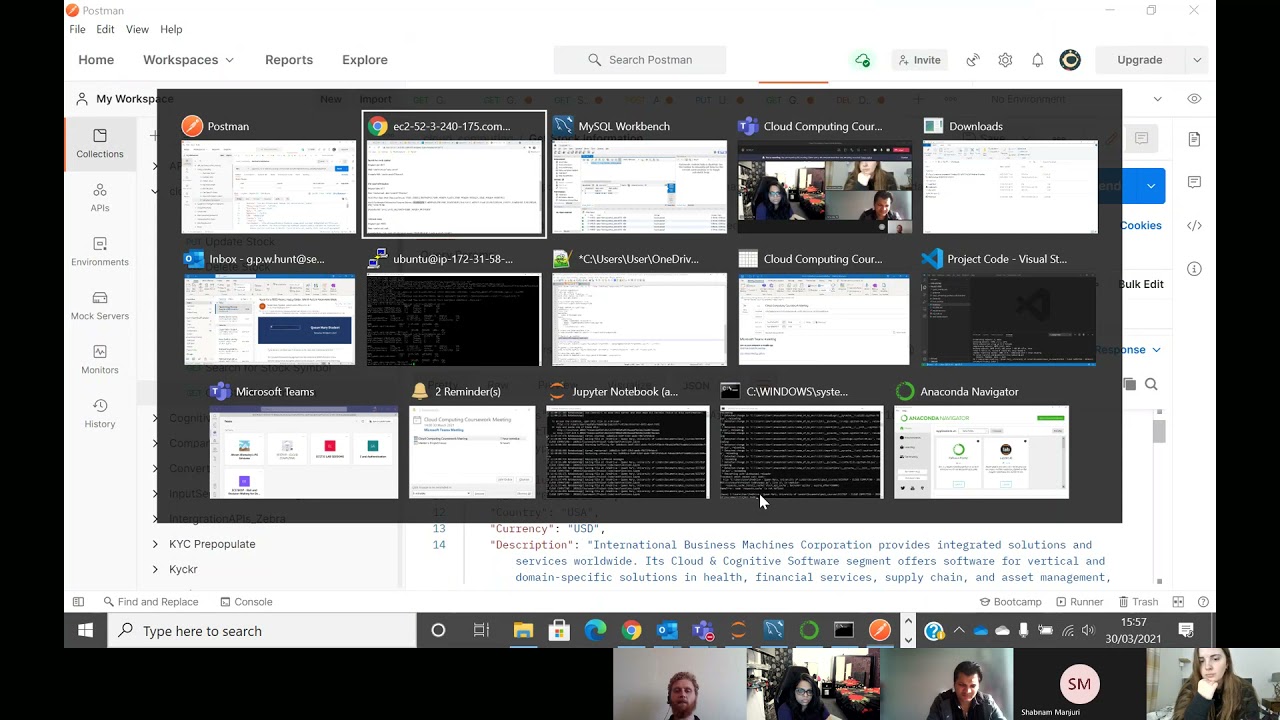1280x720 pixels.
Task: Click the environment quick look eye icon
Action: [x=1194, y=99]
